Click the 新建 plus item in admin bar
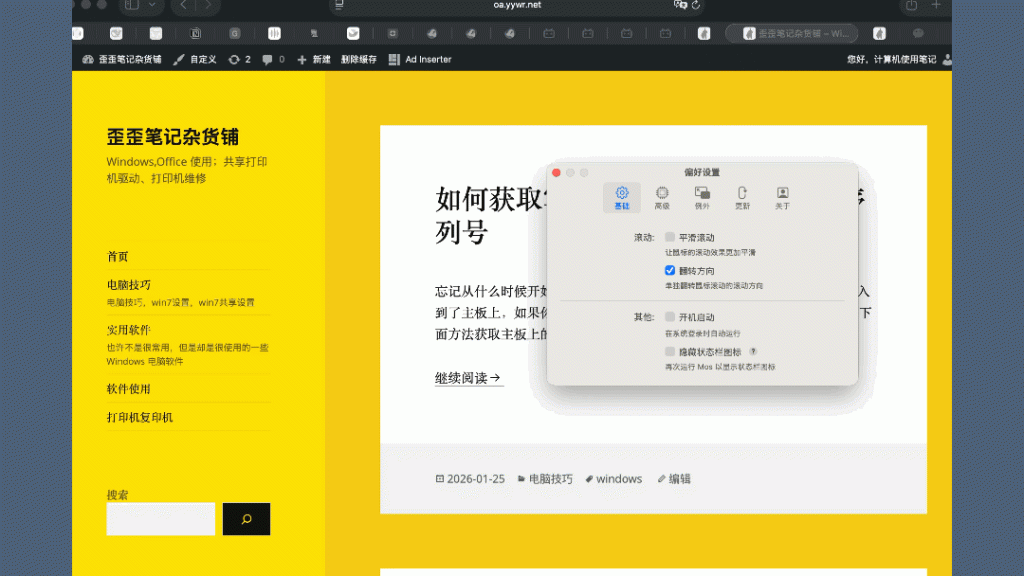 [x=314, y=60]
